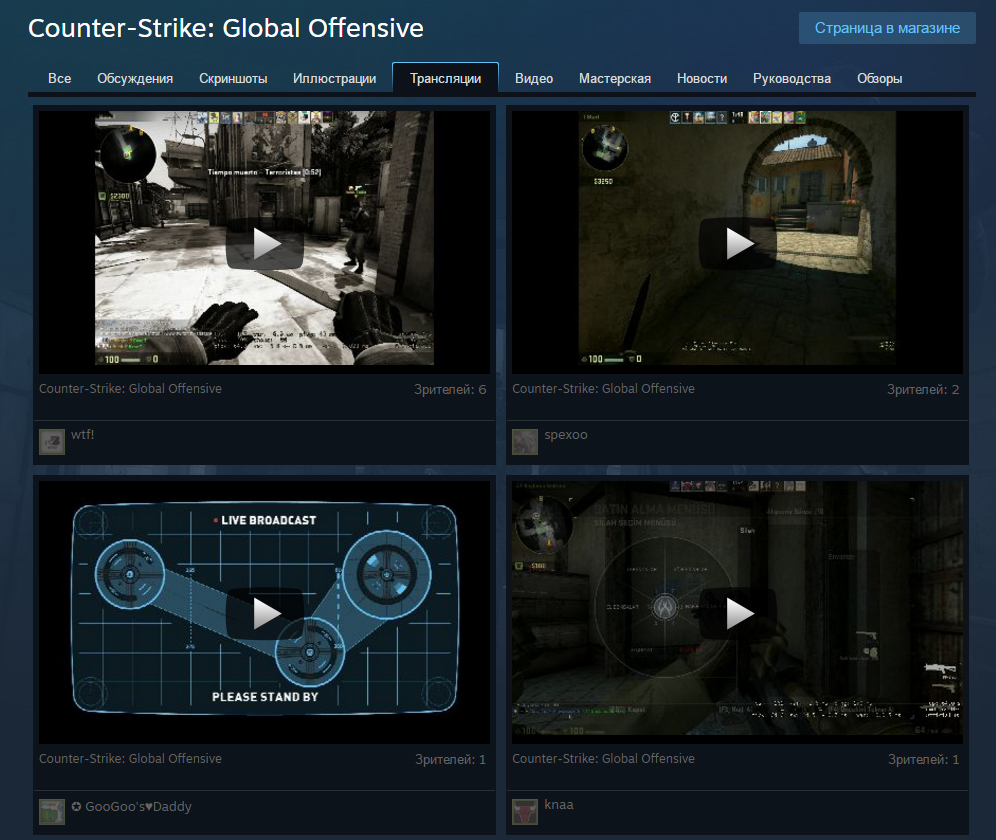Play the GooGoo's Daddy Live Broadcast stream
Viewport: 996px width, 840px height.
(265, 613)
